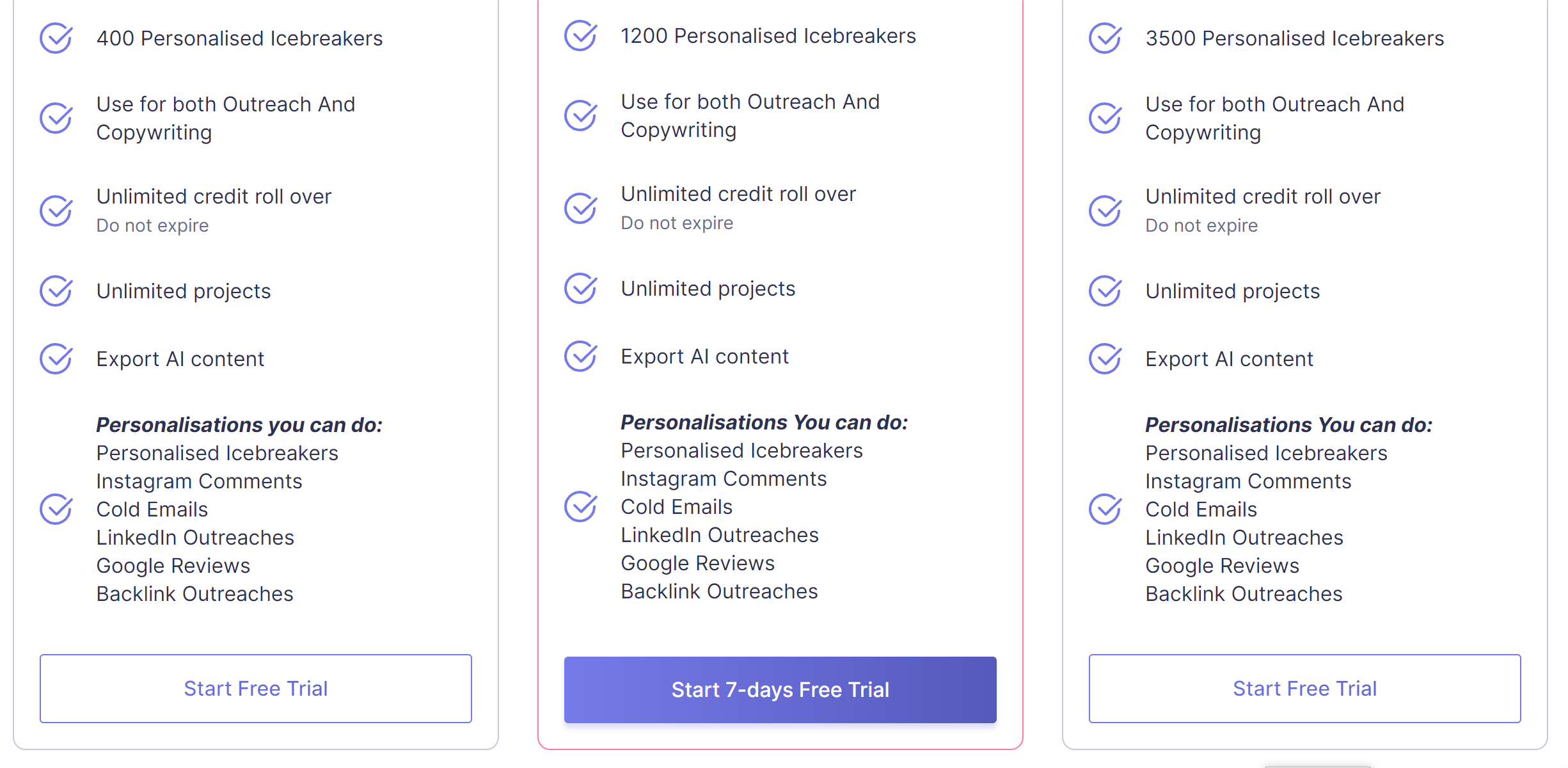Click checkmark icon beside 3500 Personalised Icebreakers
The image size is (1568, 768).
(1105, 38)
